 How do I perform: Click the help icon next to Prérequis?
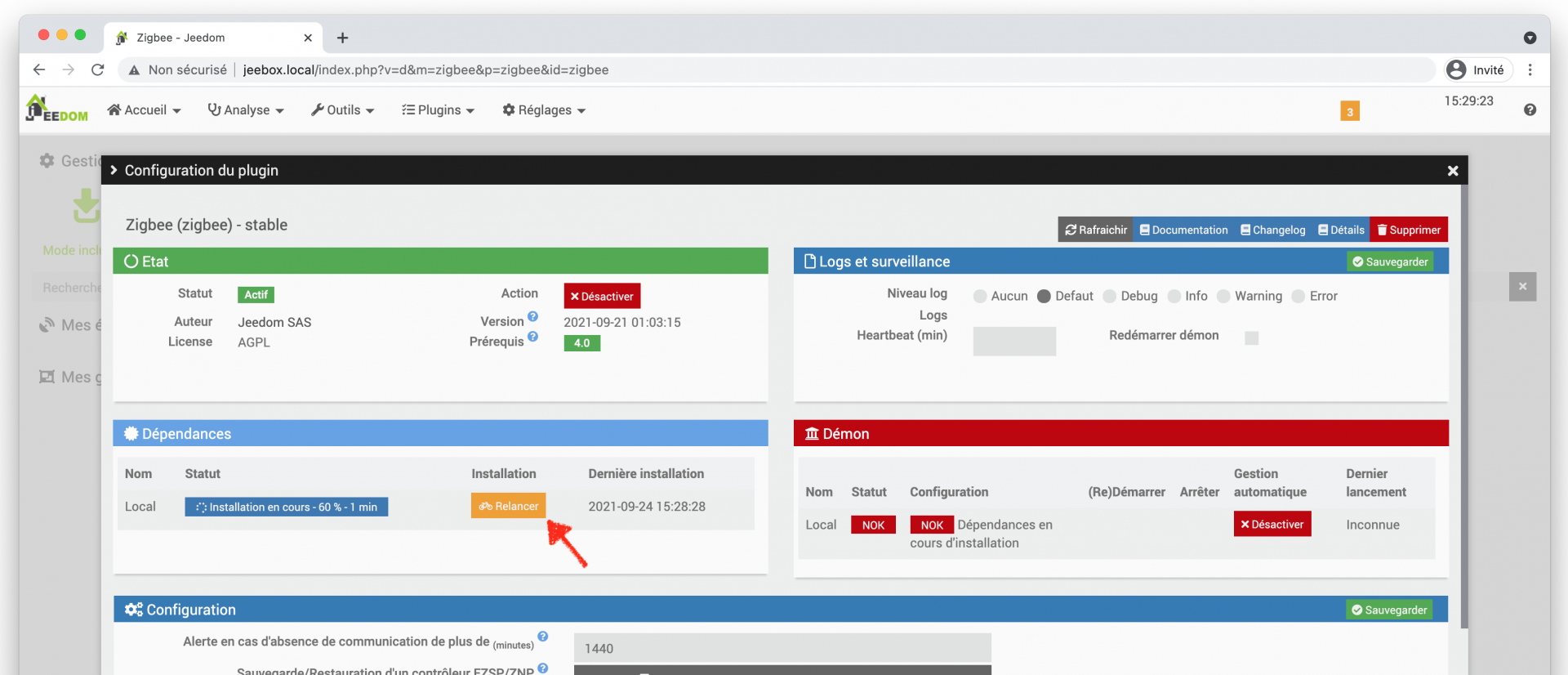tap(532, 337)
